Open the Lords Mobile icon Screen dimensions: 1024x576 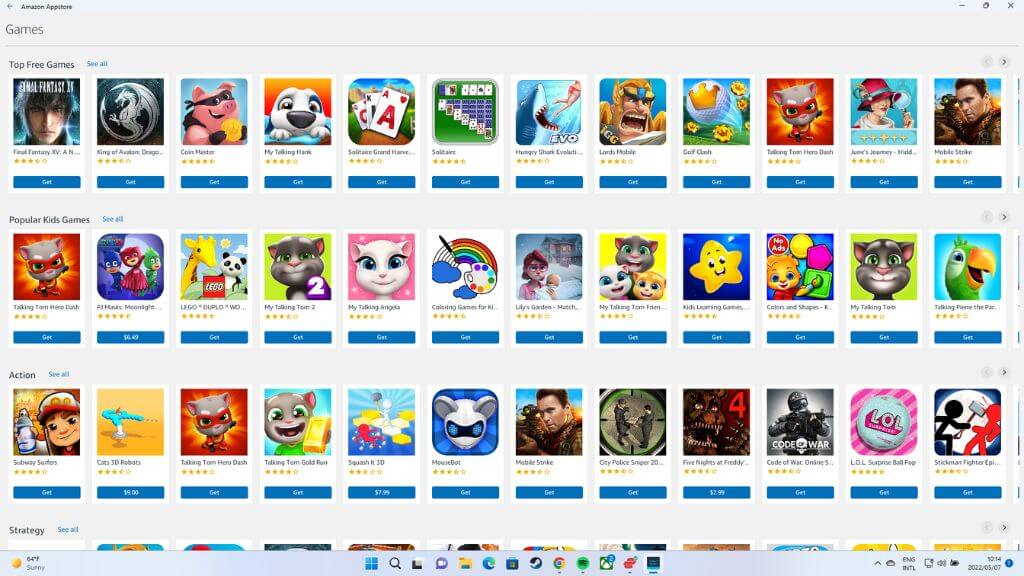[633, 112]
